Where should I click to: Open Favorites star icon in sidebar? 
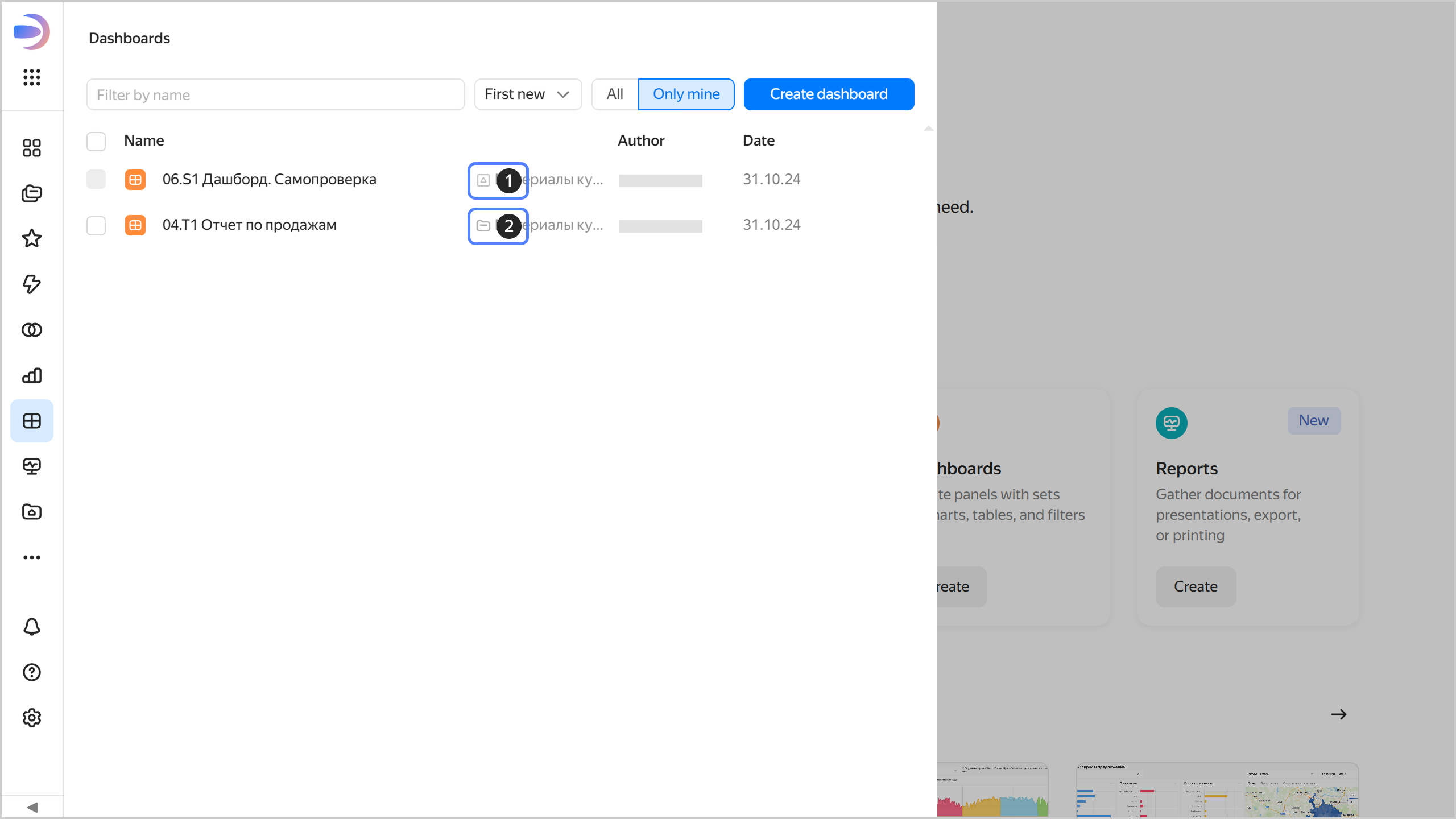pos(32,239)
